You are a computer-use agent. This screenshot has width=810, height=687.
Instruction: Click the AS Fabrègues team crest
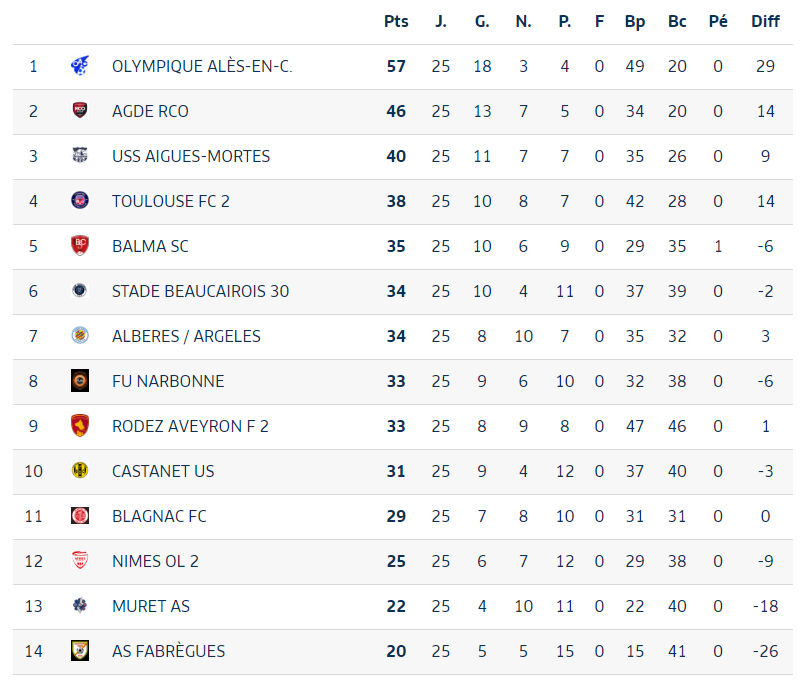(80, 651)
